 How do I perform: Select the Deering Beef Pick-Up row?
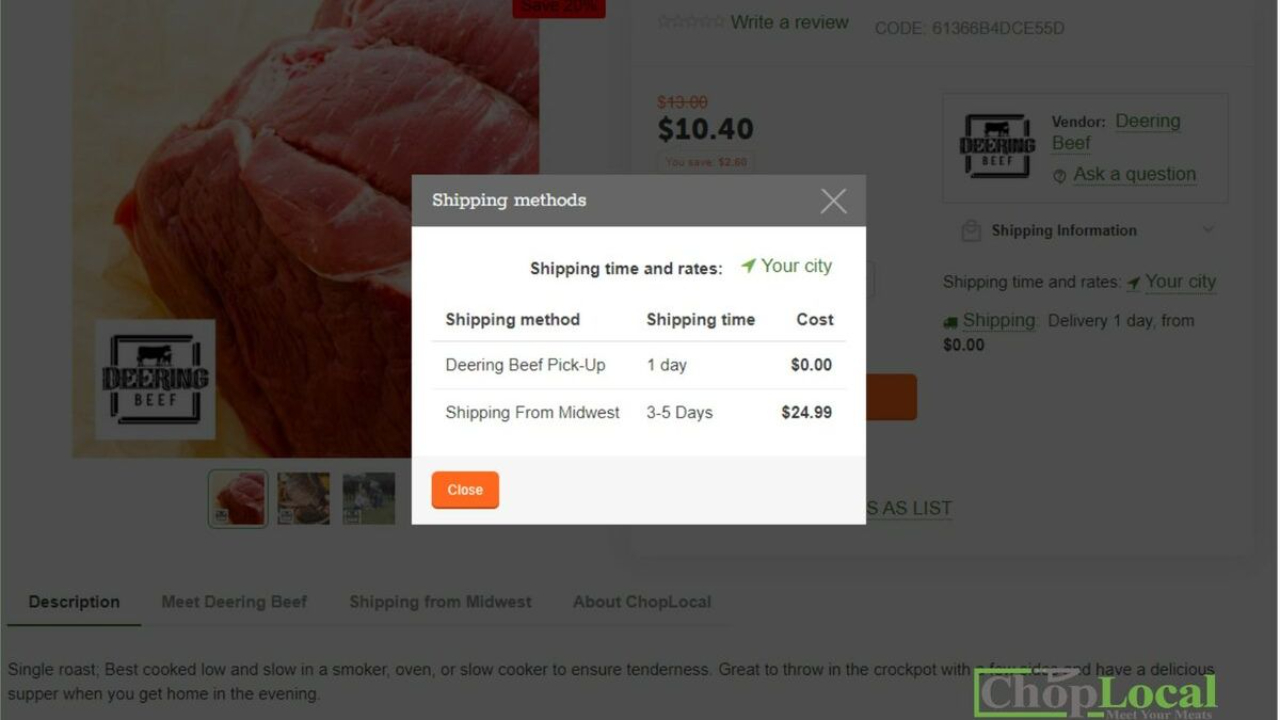point(638,365)
